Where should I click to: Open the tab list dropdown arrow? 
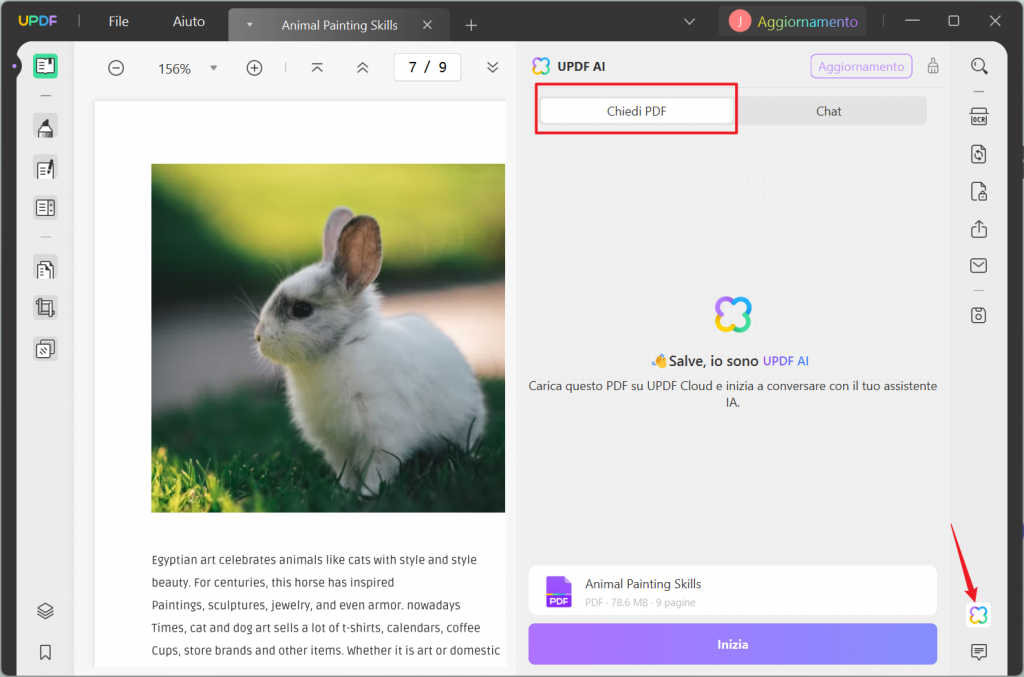point(249,25)
